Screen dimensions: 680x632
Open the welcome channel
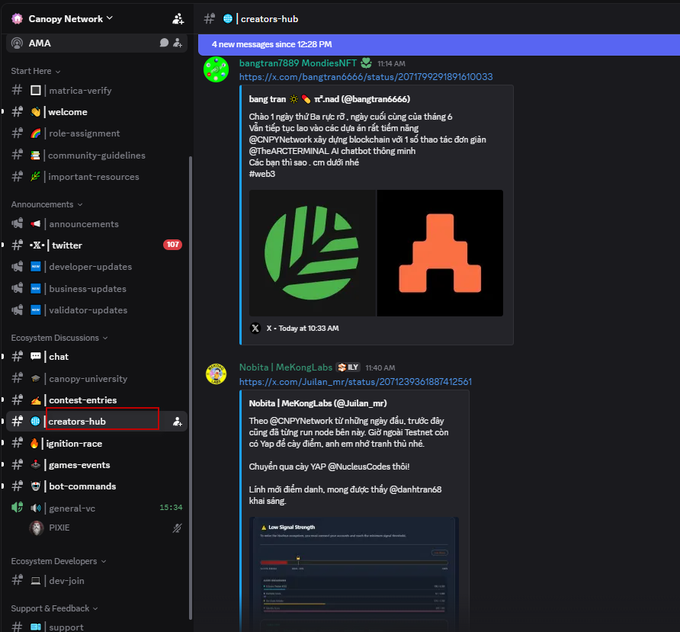pos(96,112)
